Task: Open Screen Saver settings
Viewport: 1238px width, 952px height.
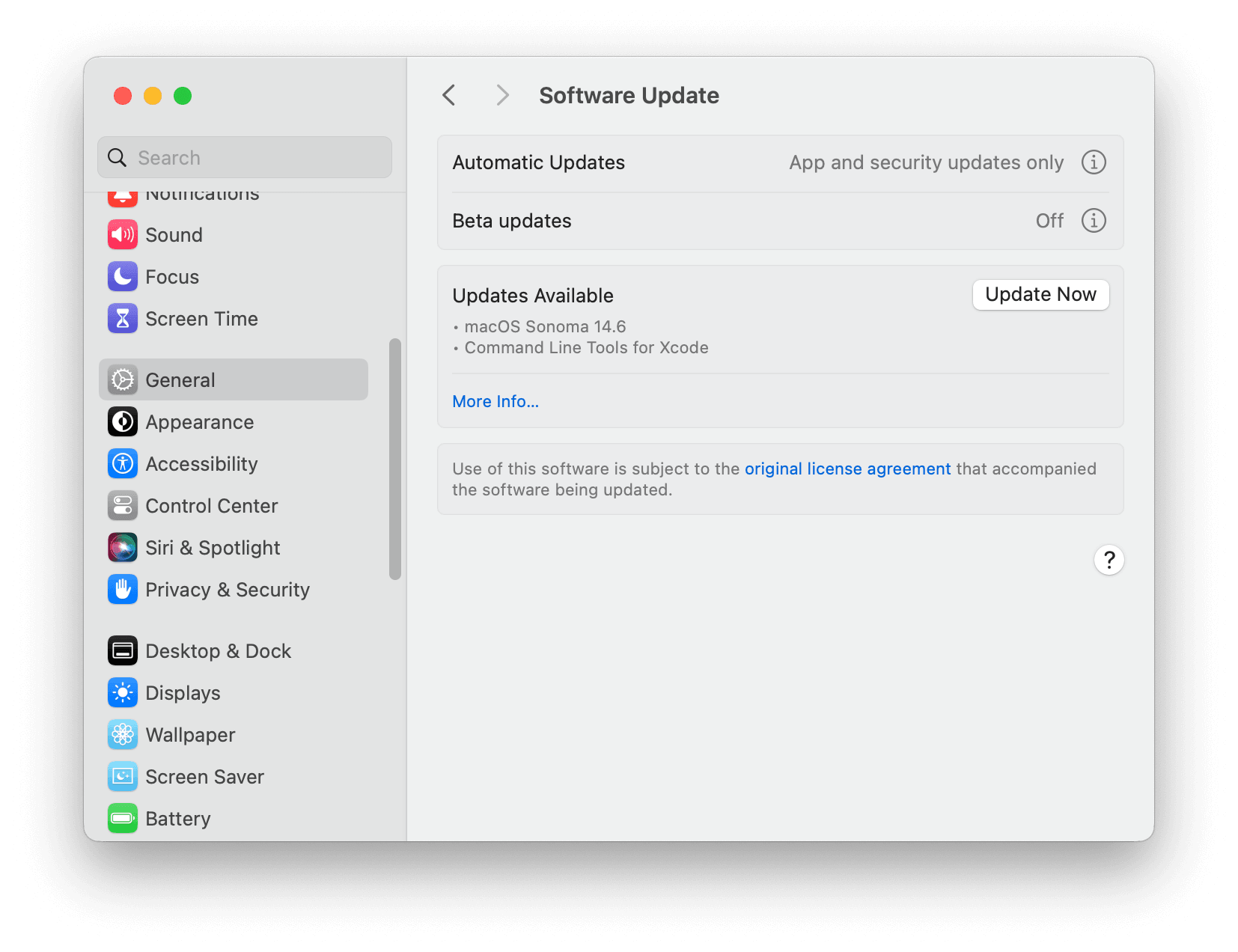Action: [204, 776]
